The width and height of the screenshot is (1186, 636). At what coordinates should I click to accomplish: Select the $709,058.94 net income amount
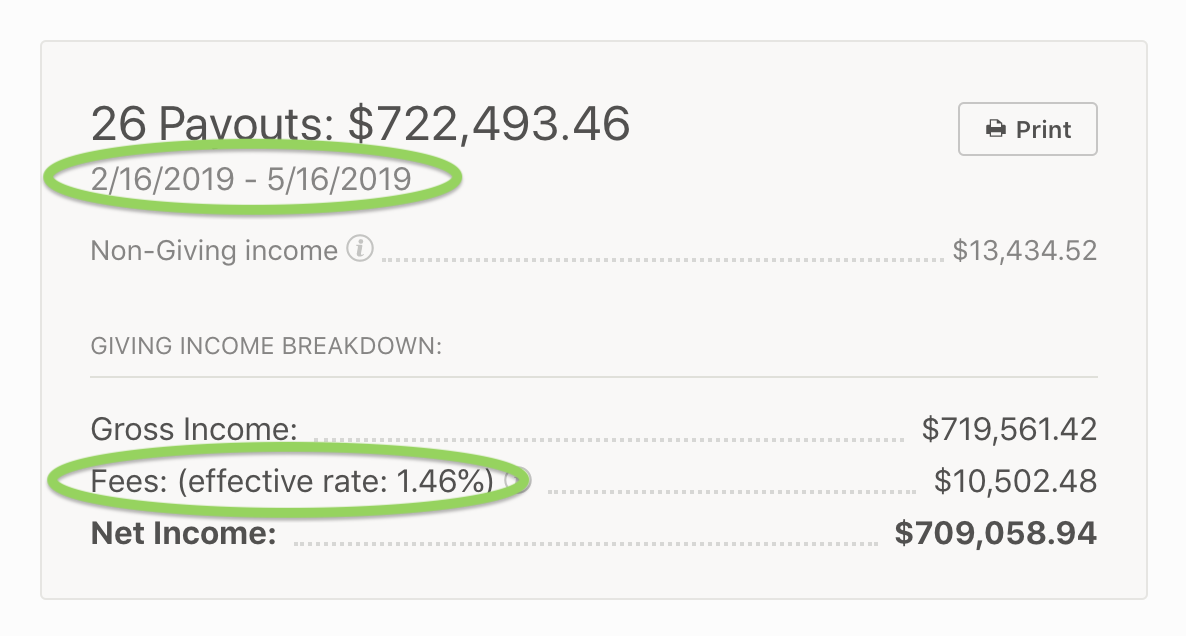coord(995,533)
